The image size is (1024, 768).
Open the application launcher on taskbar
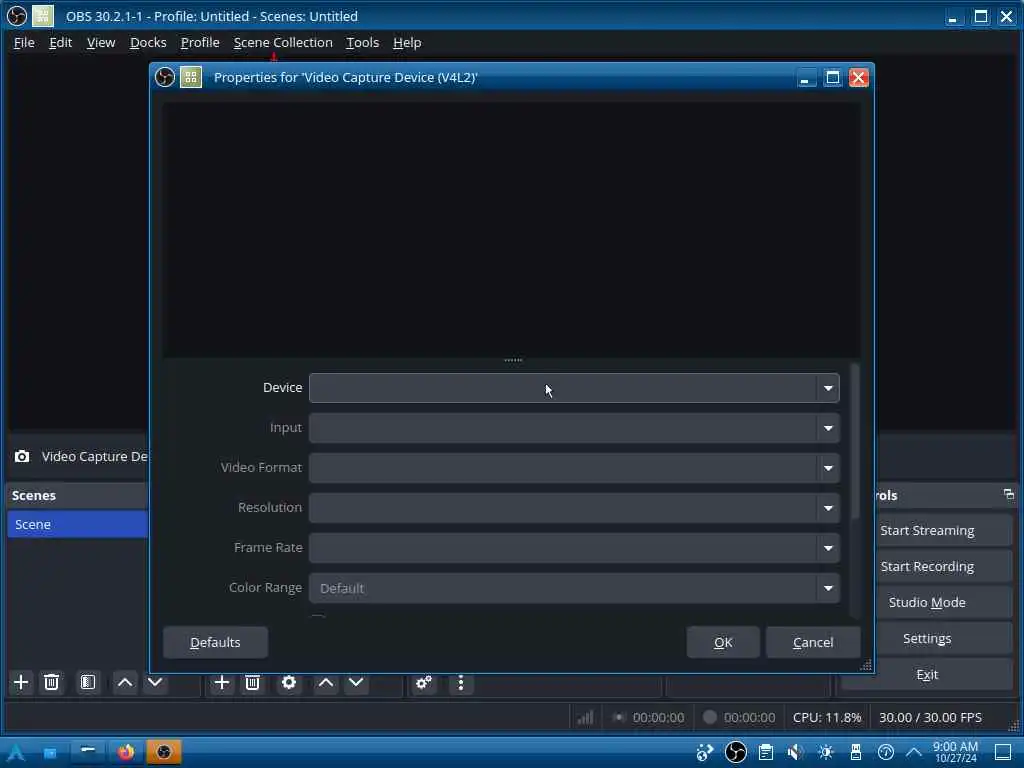pyautogui.click(x=16, y=752)
